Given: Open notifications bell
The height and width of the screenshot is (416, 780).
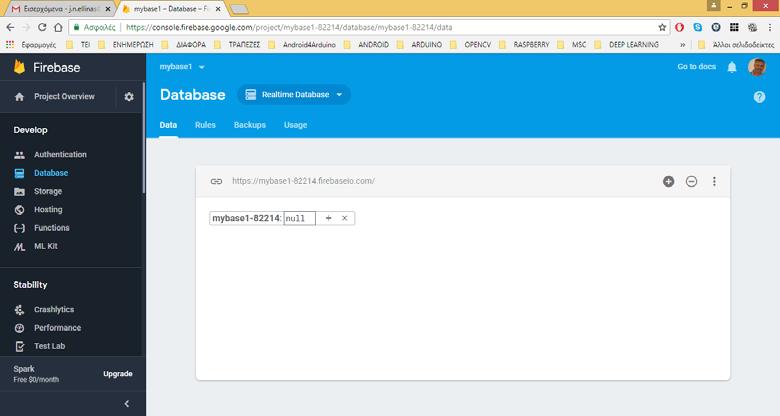Looking at the screenshot, I should tap(732, 67).
